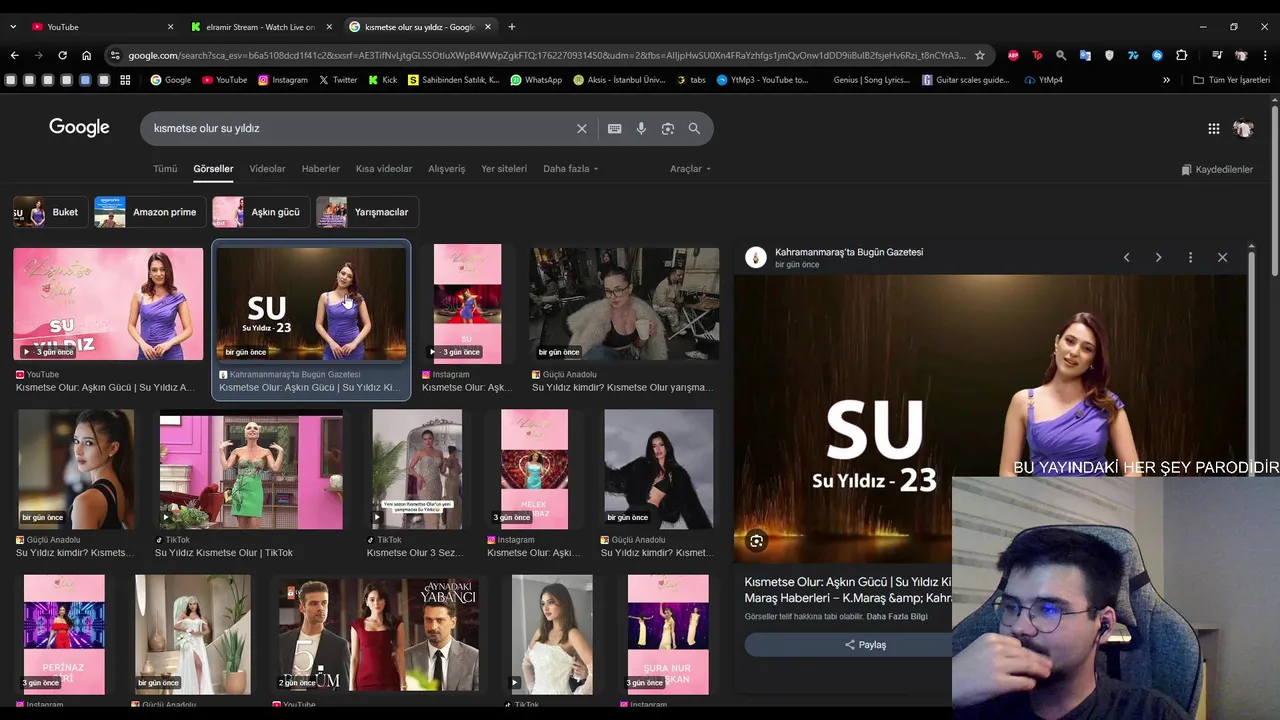The image size is (1280, 720).
Task: Reload the page with the refresh icon
Action: [x=62, y=55]
